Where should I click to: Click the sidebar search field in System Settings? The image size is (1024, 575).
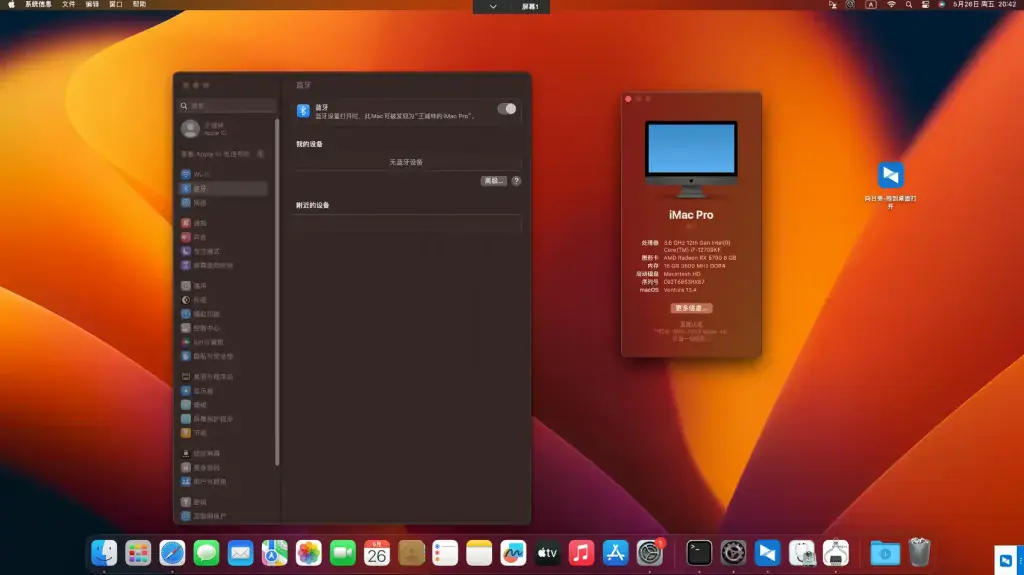[x=227, y=105]
